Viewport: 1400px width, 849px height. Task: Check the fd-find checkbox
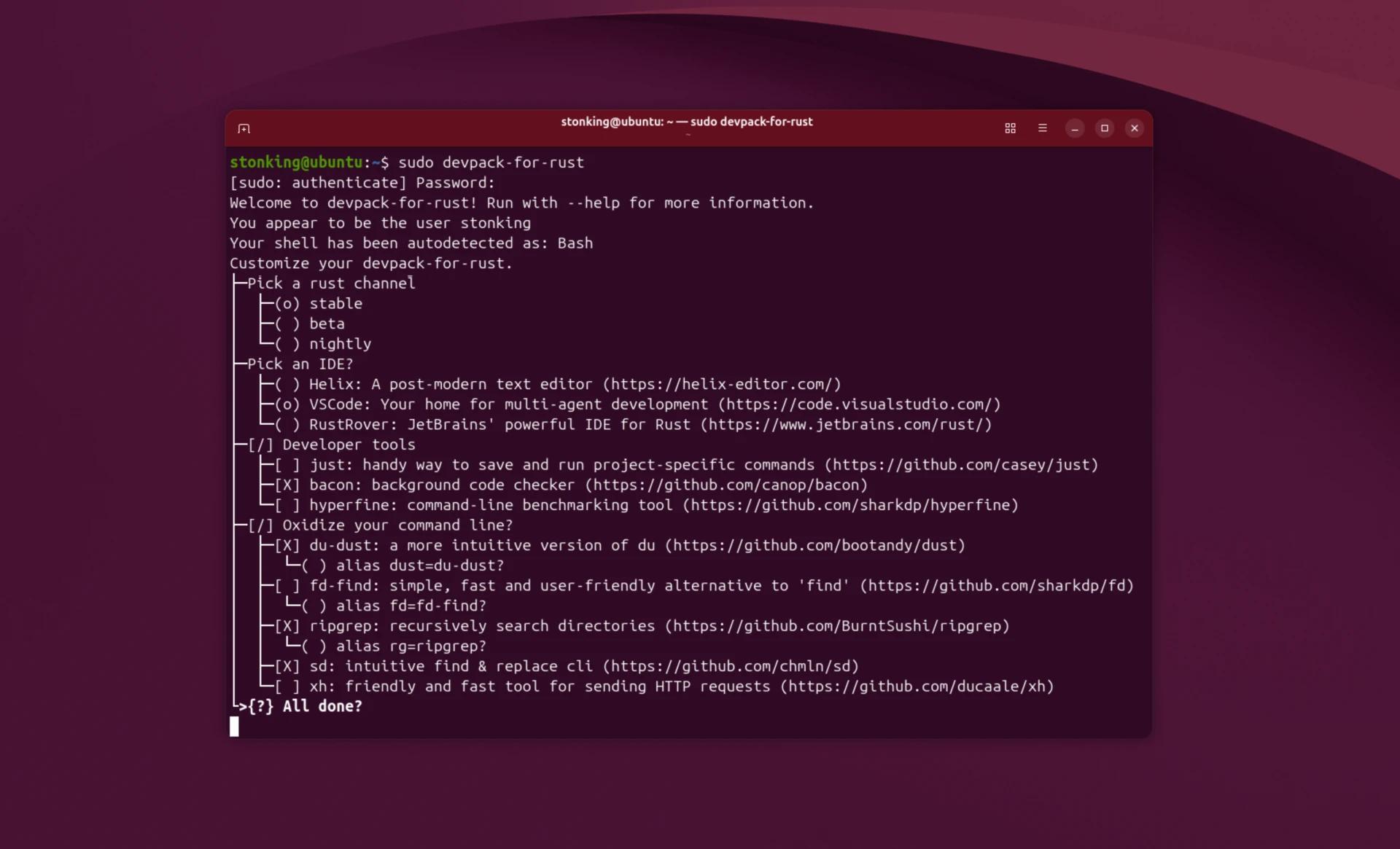[x=287, y=586]
